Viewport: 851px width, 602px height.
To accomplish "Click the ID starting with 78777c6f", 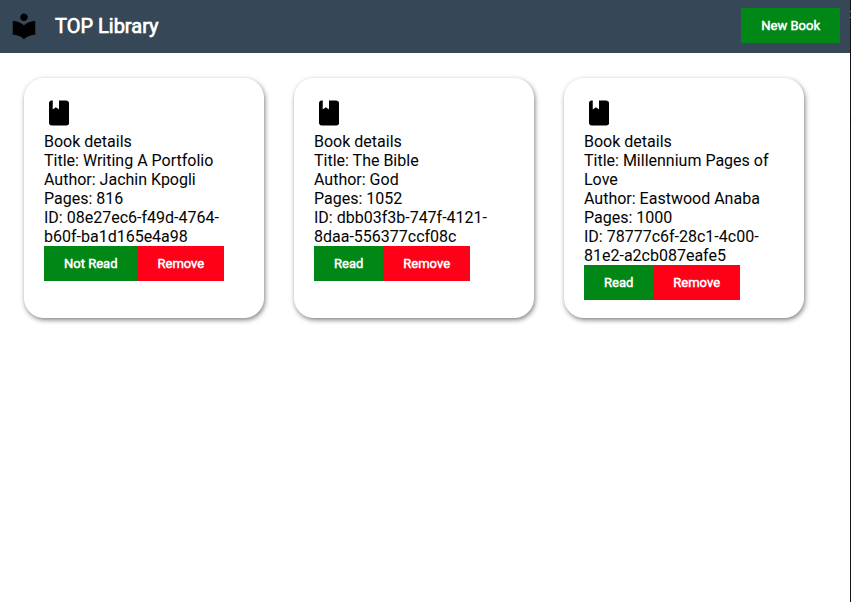I will click(671, 246).
